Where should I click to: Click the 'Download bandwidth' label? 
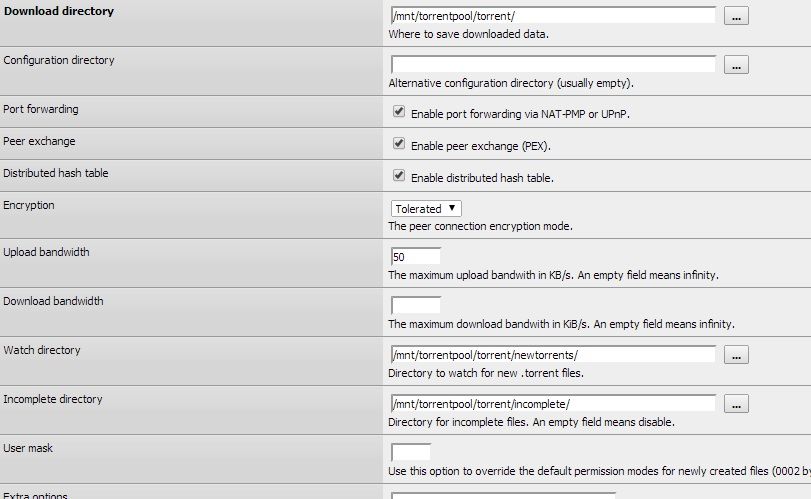[x=53, y=301]
